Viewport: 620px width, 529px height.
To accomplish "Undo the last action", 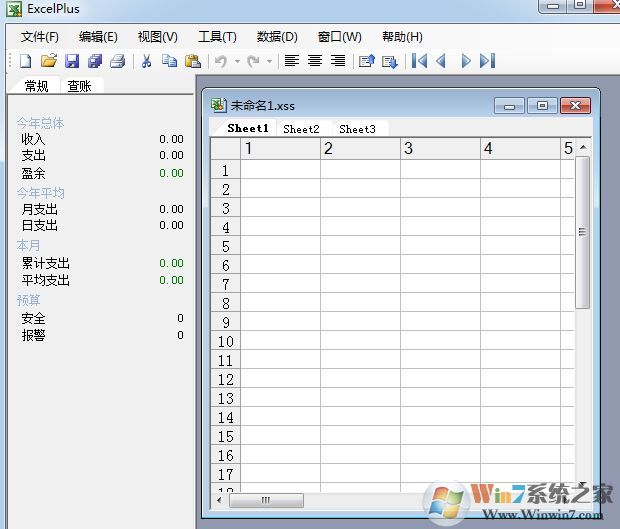I will point(221,61).
